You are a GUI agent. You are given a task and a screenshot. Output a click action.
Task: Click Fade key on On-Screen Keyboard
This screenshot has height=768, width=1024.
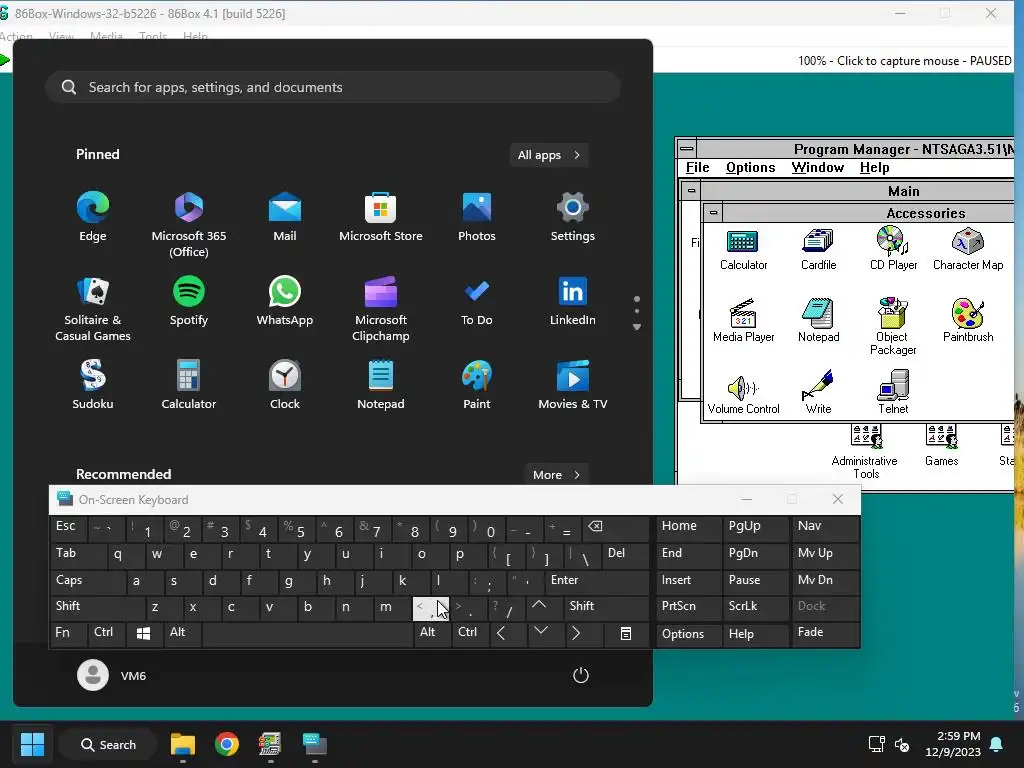point(825,633)
